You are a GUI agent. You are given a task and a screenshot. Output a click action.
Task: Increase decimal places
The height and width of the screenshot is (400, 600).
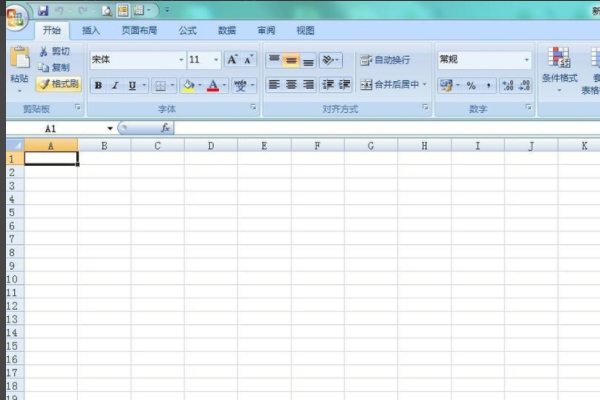click(507, 86)
